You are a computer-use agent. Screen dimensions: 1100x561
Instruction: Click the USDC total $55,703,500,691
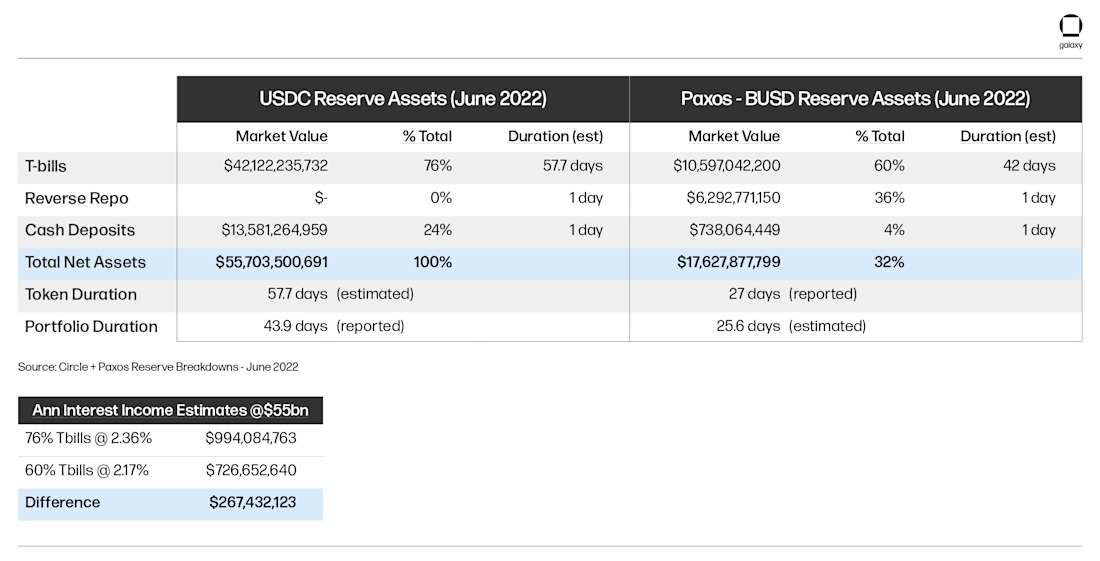click(272, 262)
